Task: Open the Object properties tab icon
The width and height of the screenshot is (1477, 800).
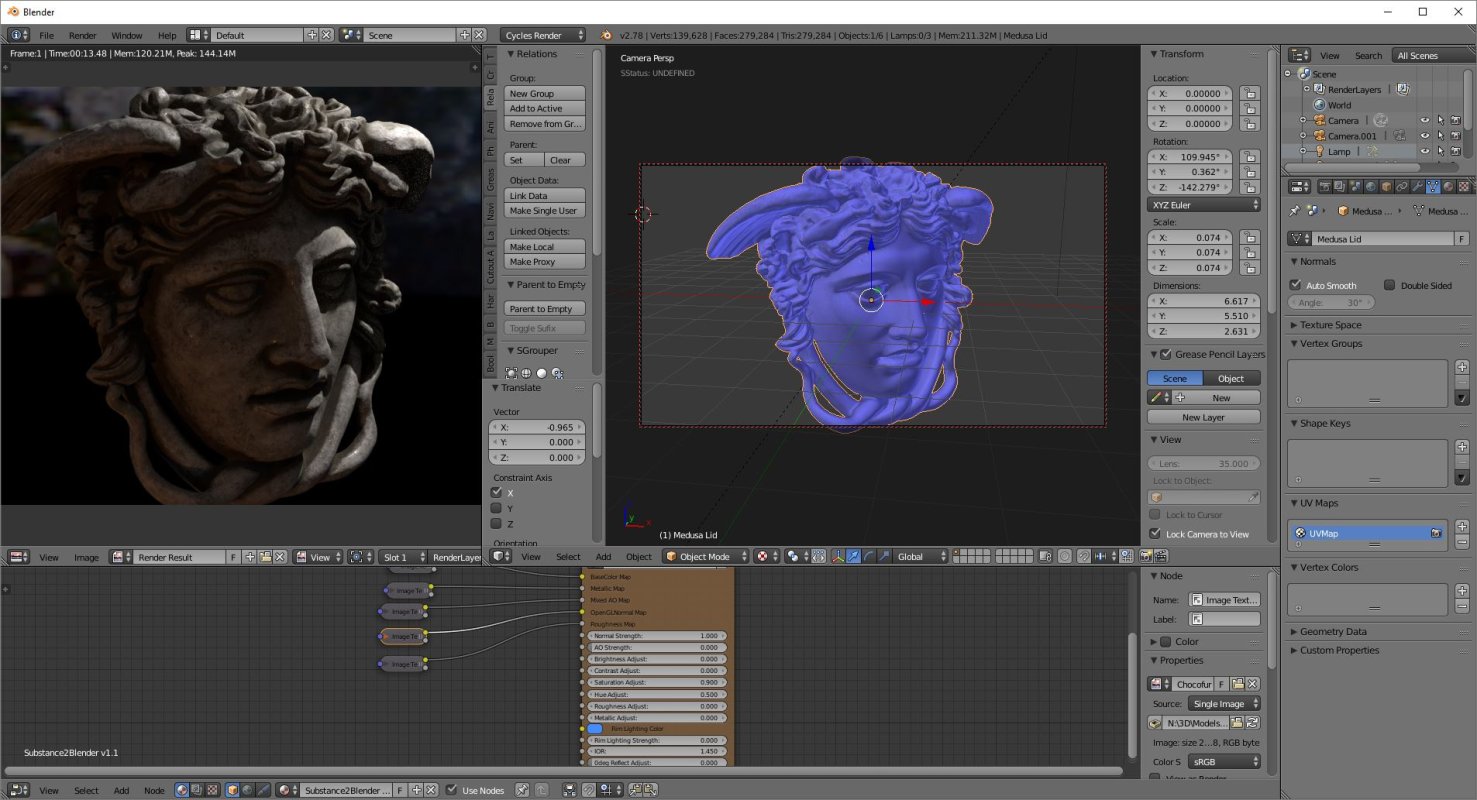Action: [1386, 186]
